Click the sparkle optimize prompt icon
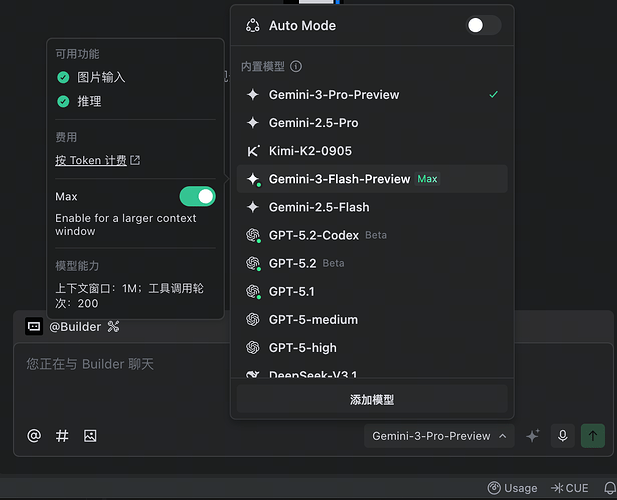The height and width of the screenshot is (500, 617). click(533, 436)
